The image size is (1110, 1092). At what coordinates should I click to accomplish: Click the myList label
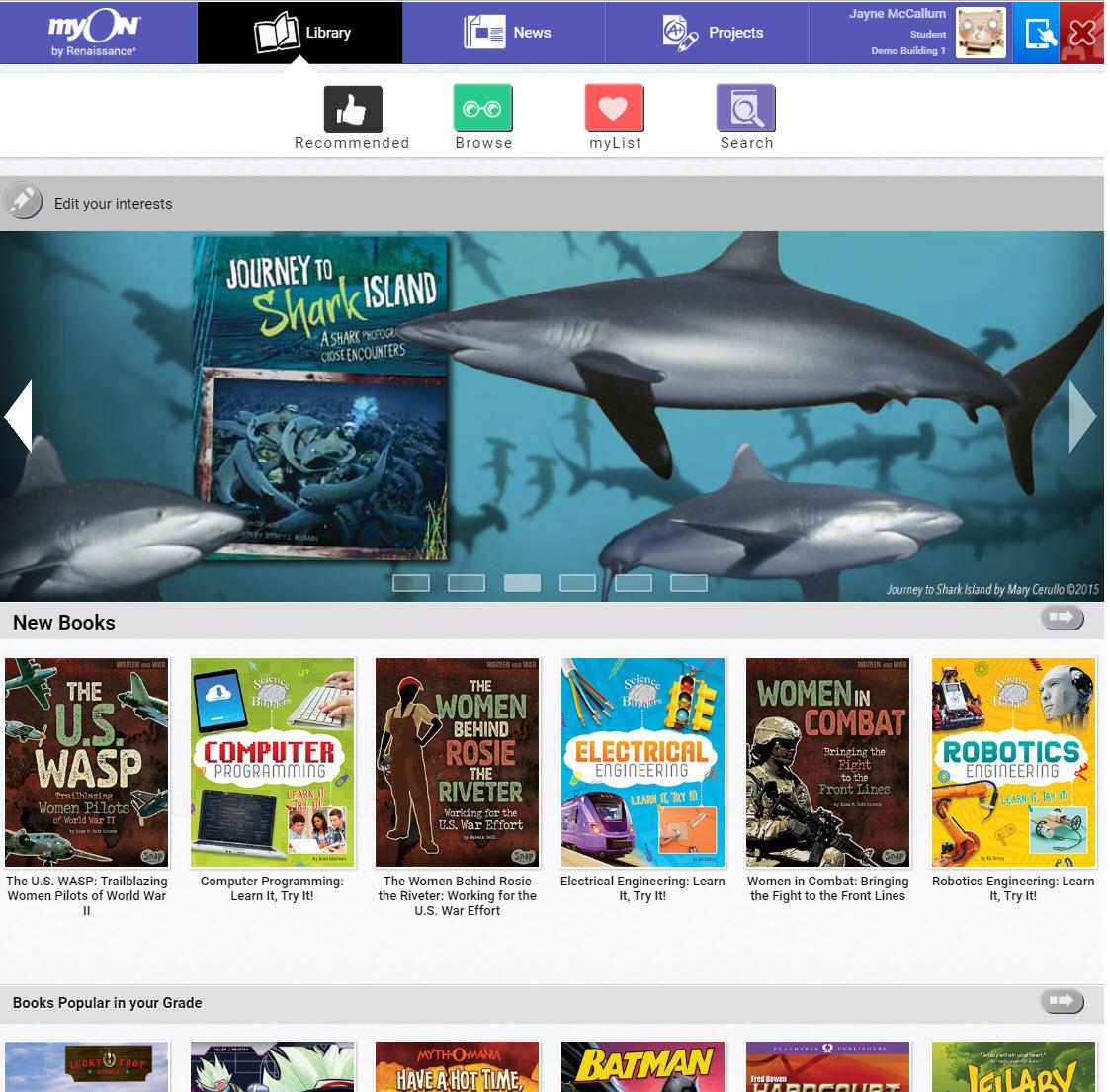615,143
